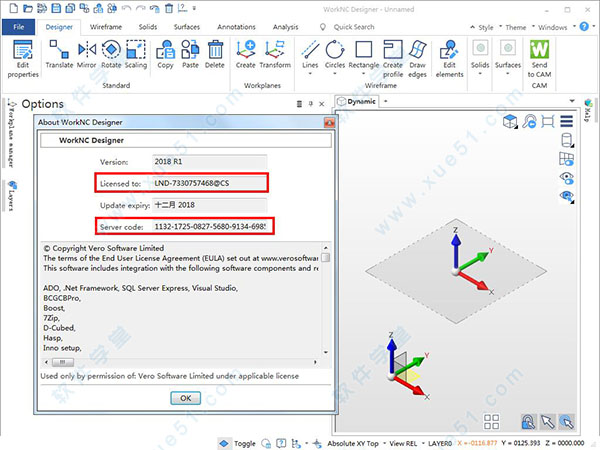Click Server code field value
Image resolution: width=600 pixels, height=450 pixels.
click(x=212, y=227)
